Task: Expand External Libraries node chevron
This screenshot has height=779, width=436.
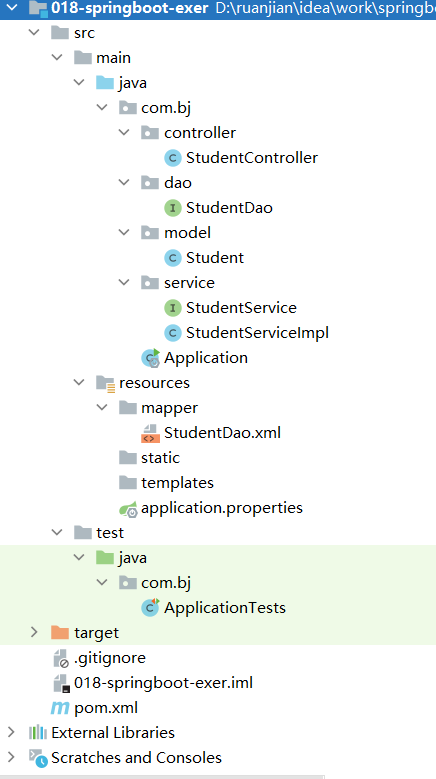Action: point(11,732)
